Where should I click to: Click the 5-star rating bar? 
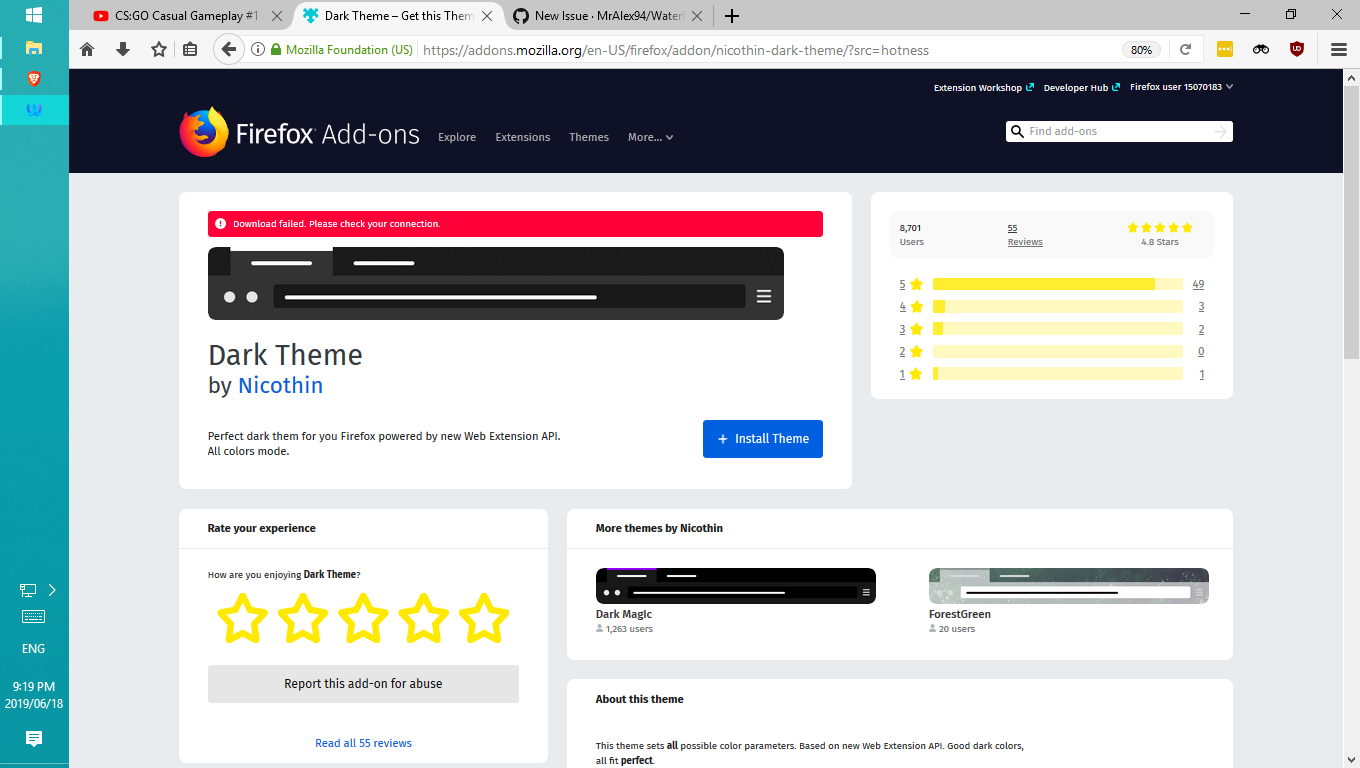tap(1058, 284)
